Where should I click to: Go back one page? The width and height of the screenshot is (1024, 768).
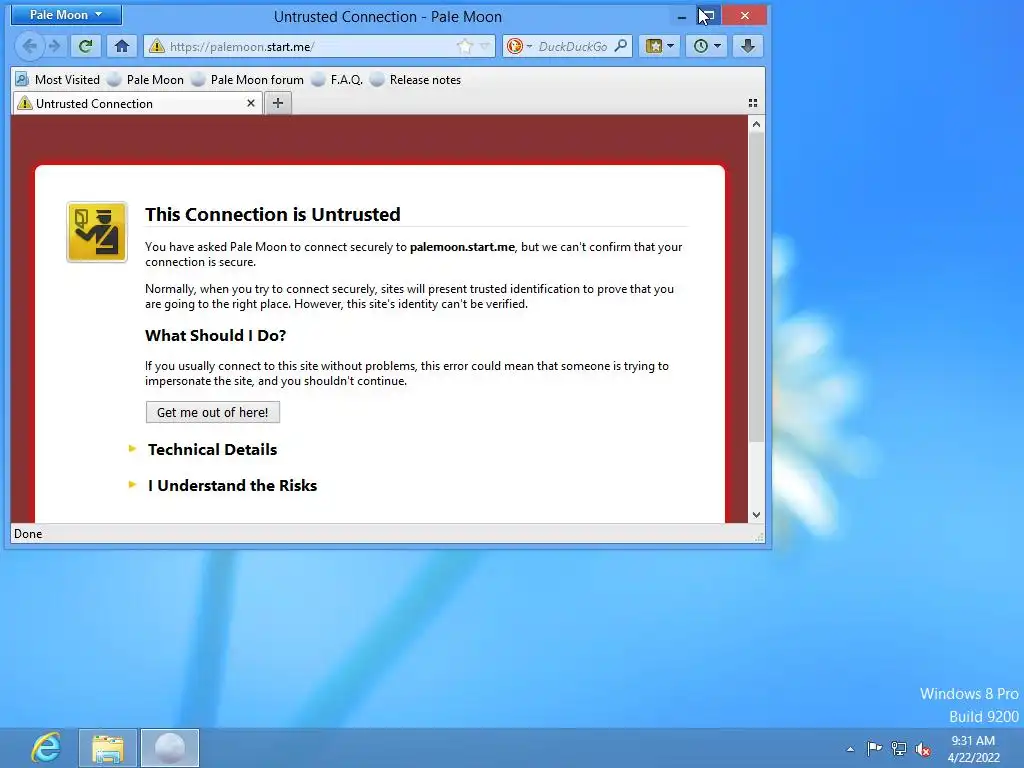(29, 46)
